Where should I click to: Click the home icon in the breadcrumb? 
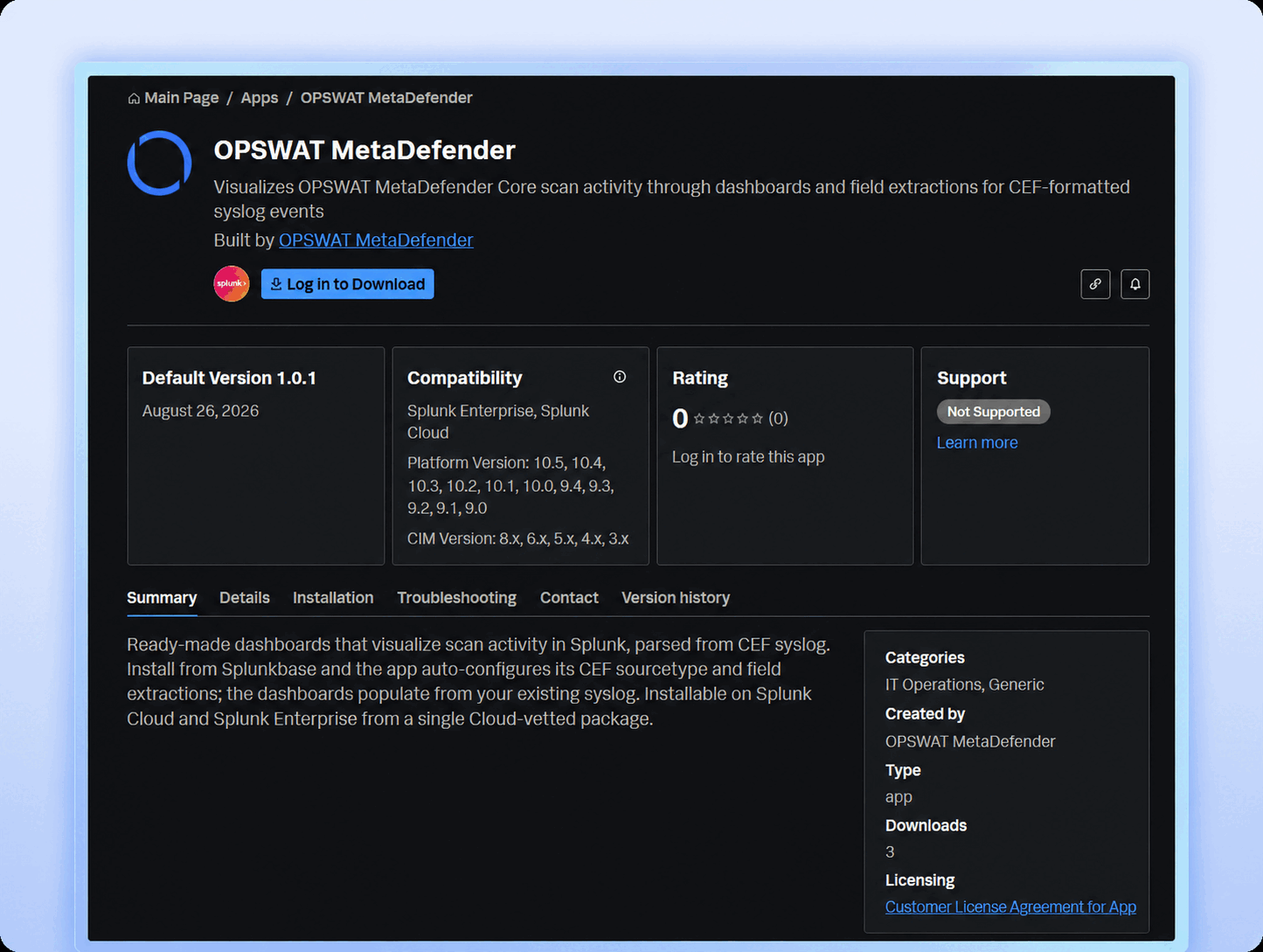click(x=134, y=99)
